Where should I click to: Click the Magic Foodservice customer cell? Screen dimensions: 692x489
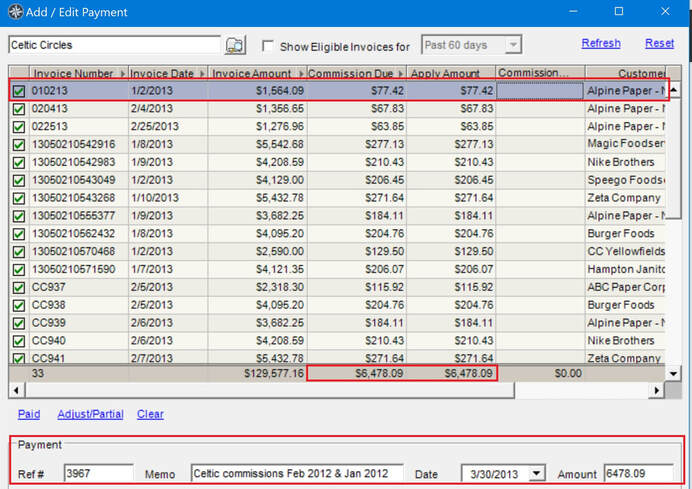[625, 144]
